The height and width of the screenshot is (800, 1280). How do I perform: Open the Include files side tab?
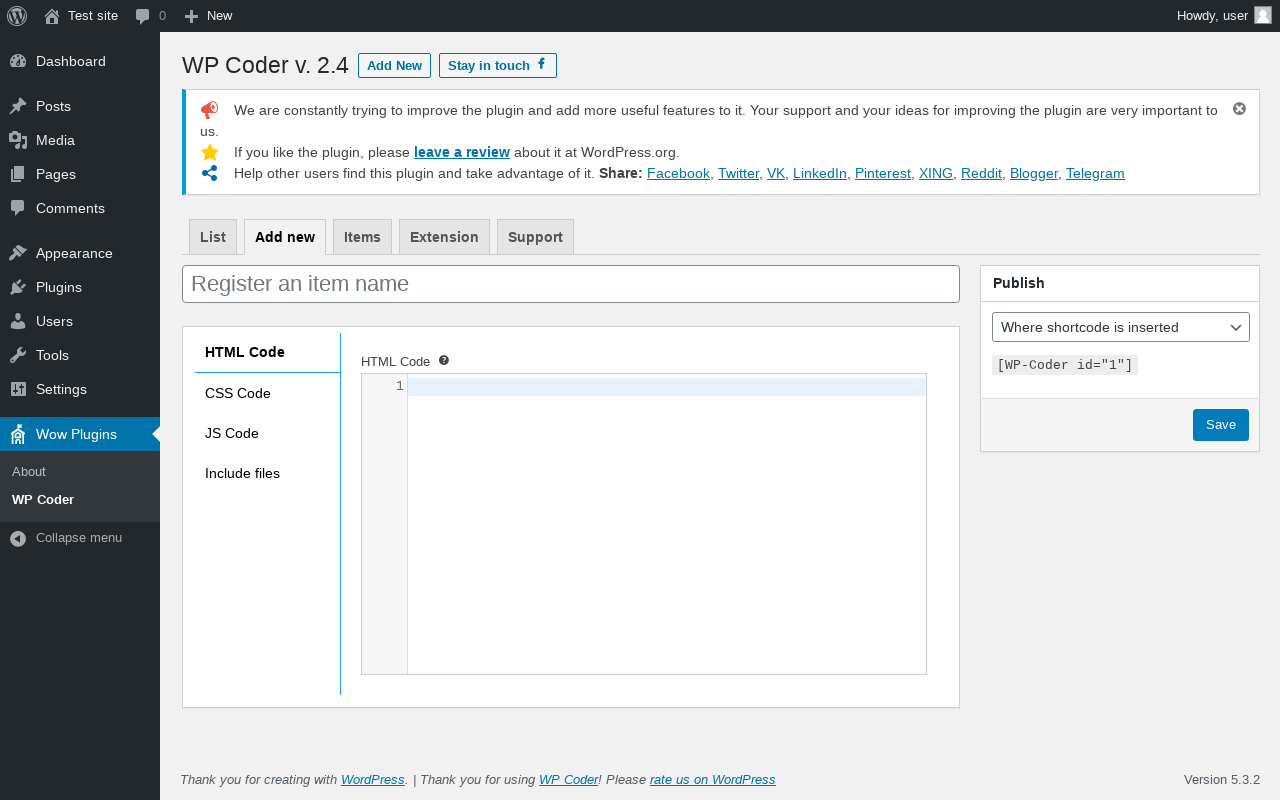267,473
